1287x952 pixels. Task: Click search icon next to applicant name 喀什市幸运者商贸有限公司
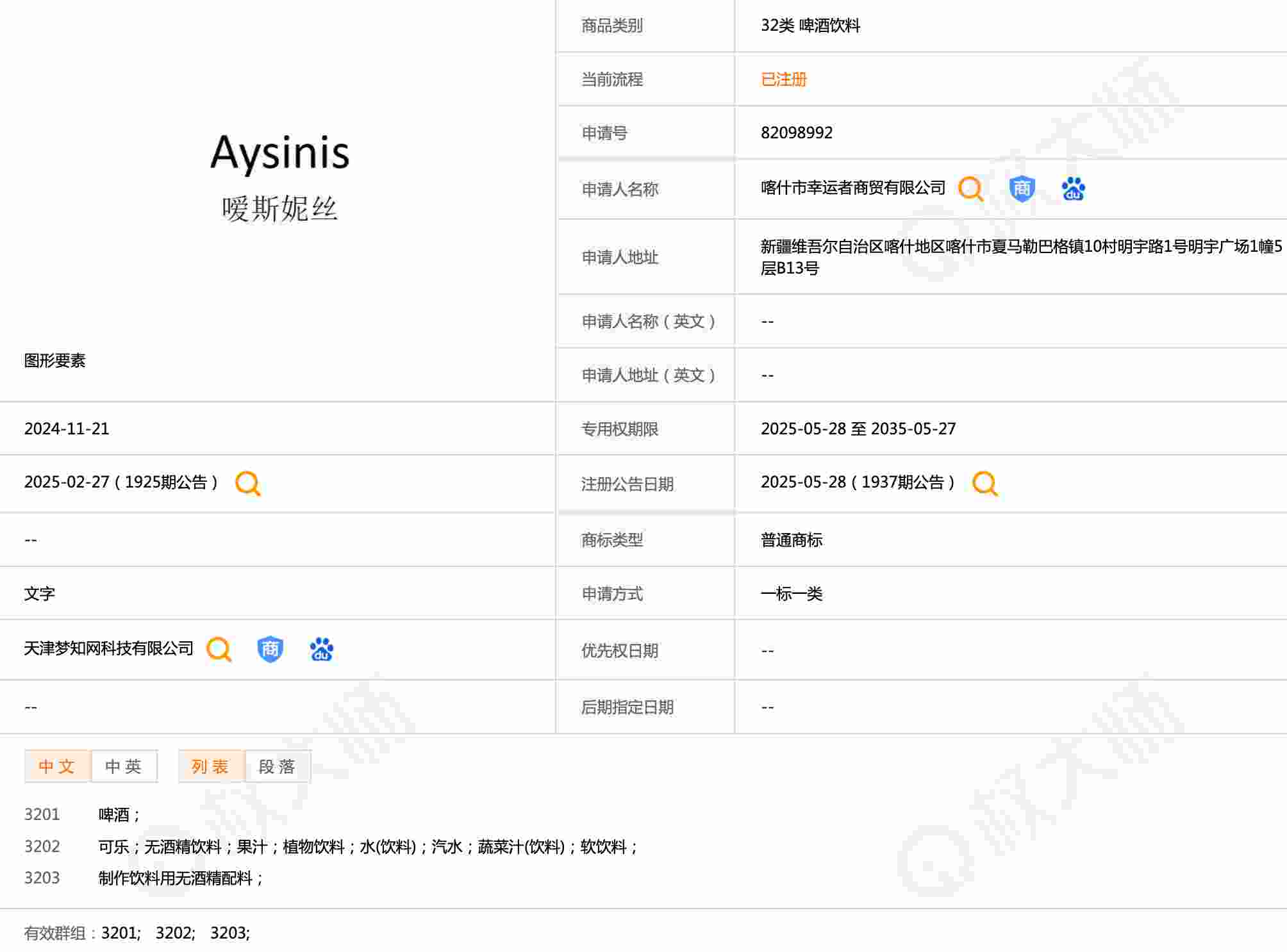coord(970,189)
